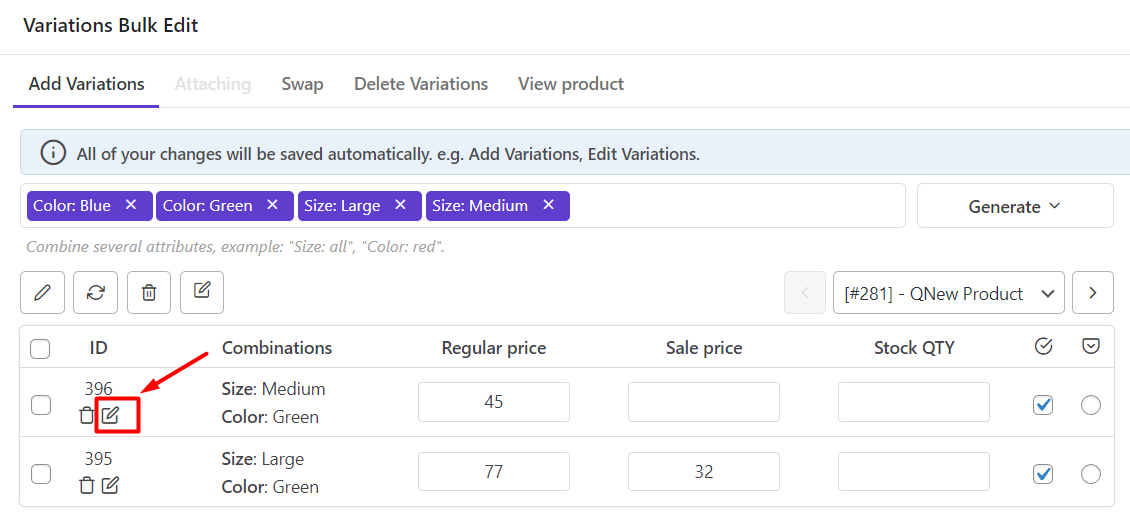Click the Sale price field for variation 396
The width and height of the screenshot is (1130, 530).
point(703,402)
